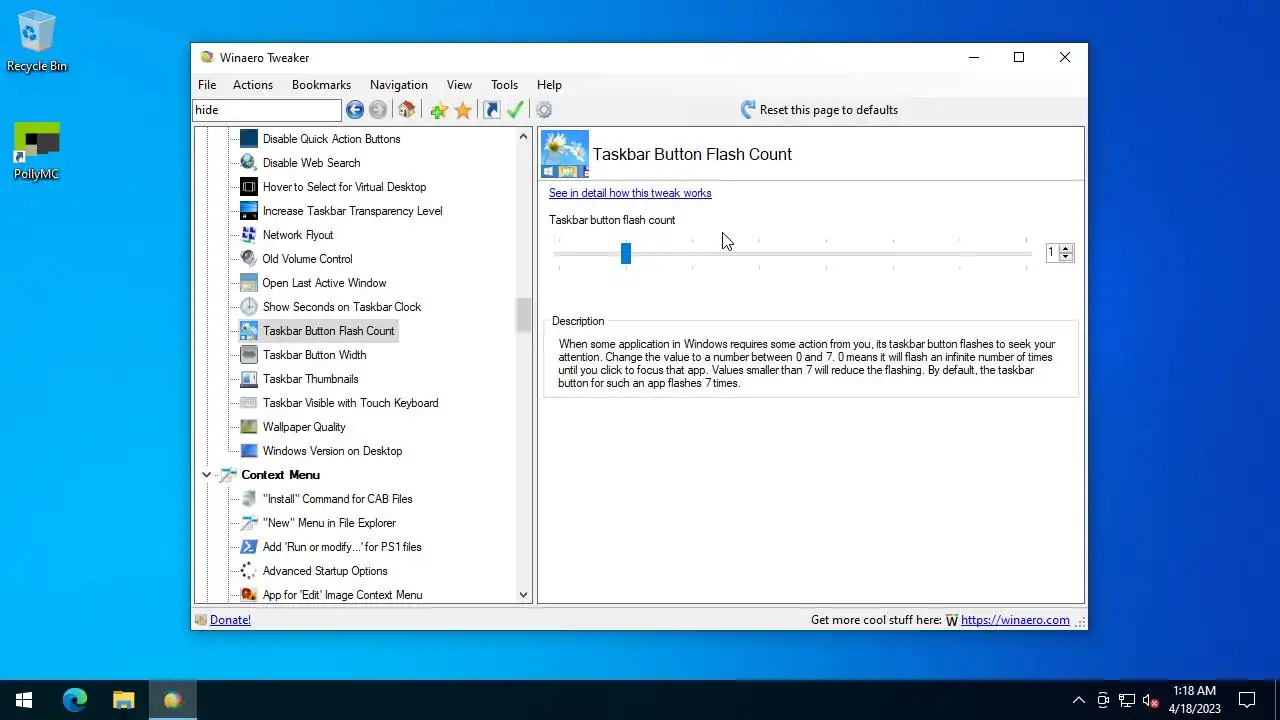Viewport: 1280px width, 720px height.
Task: Click the Wallpaper Quality icon
Action: (249, 427)
